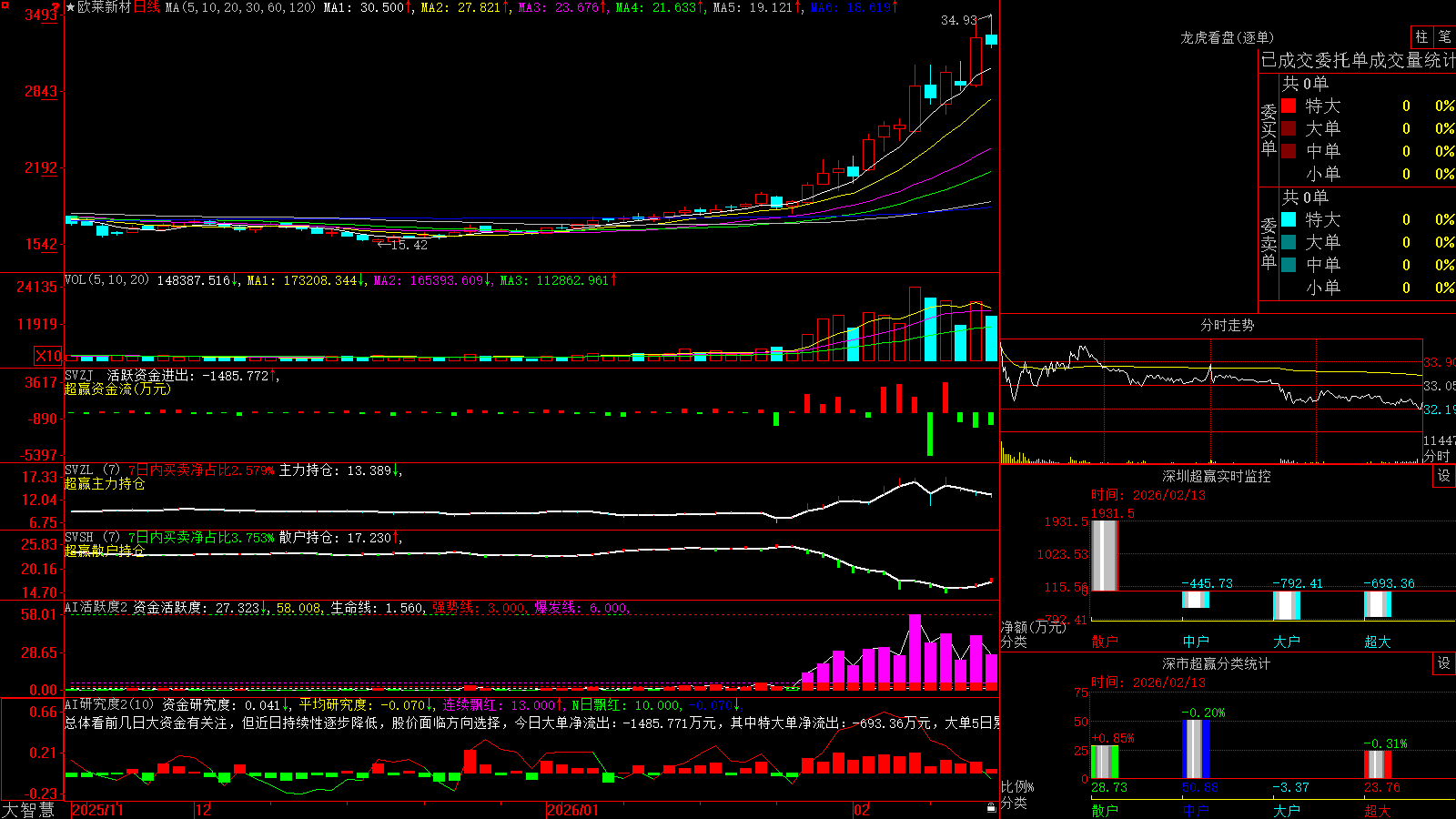Image resolution: width=1456 pixels, height=819 pixels.
Task: Click the 超赢主力持仓 label
Action: [x=105, y=483]
